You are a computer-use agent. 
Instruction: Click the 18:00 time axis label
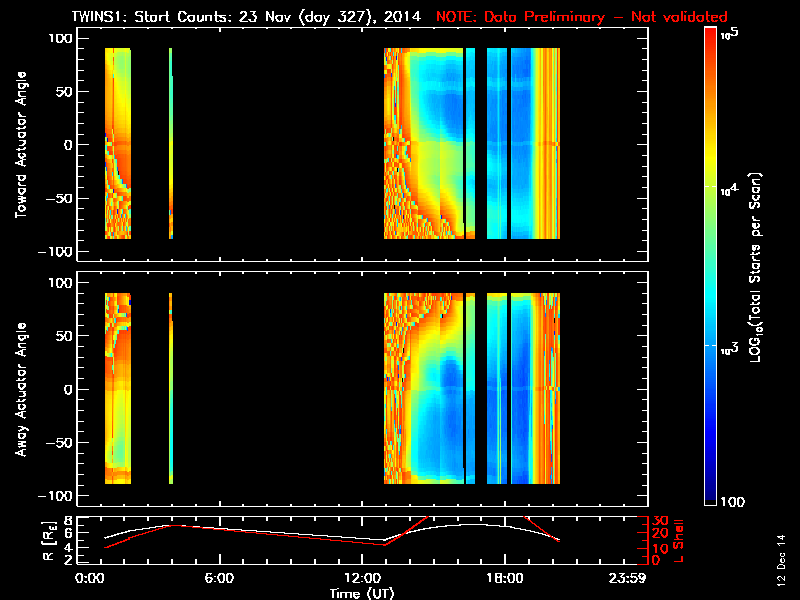click(x=505, y=579)
